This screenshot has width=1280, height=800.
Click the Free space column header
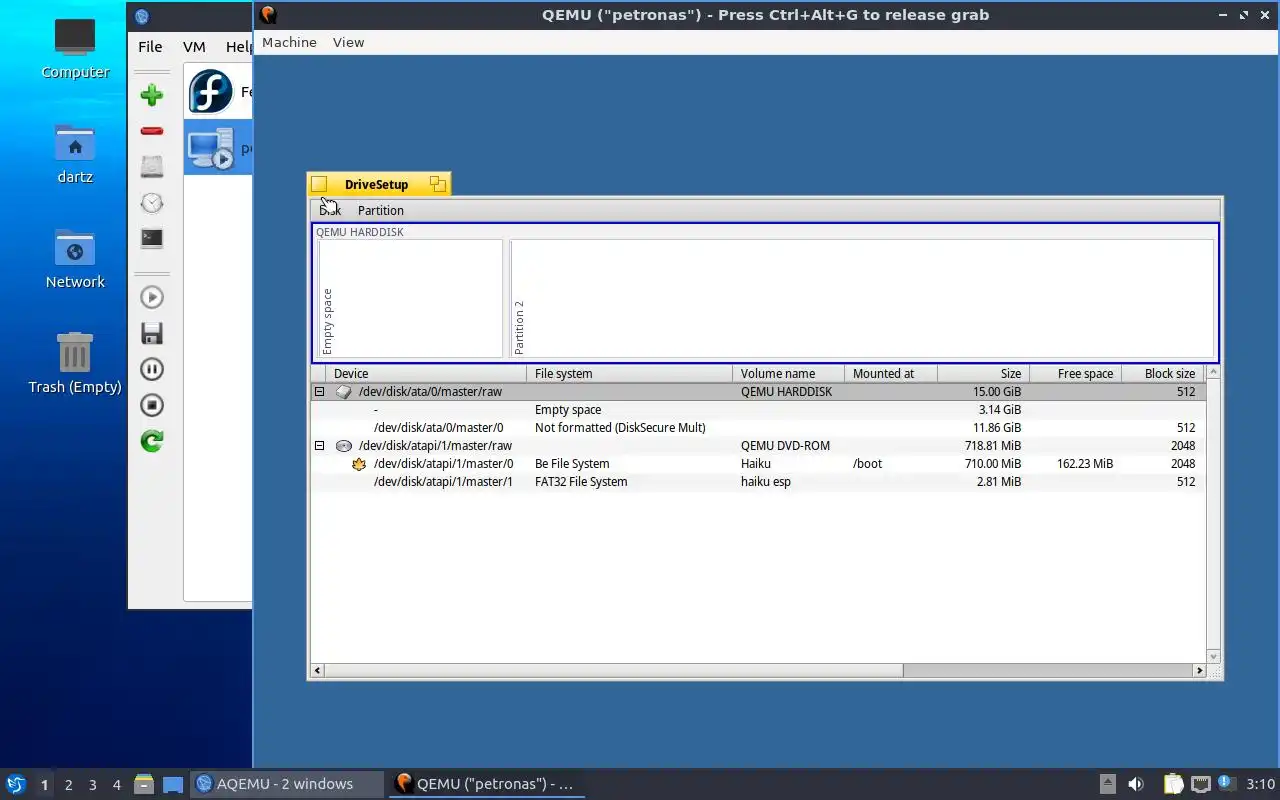coord(1074,374)
